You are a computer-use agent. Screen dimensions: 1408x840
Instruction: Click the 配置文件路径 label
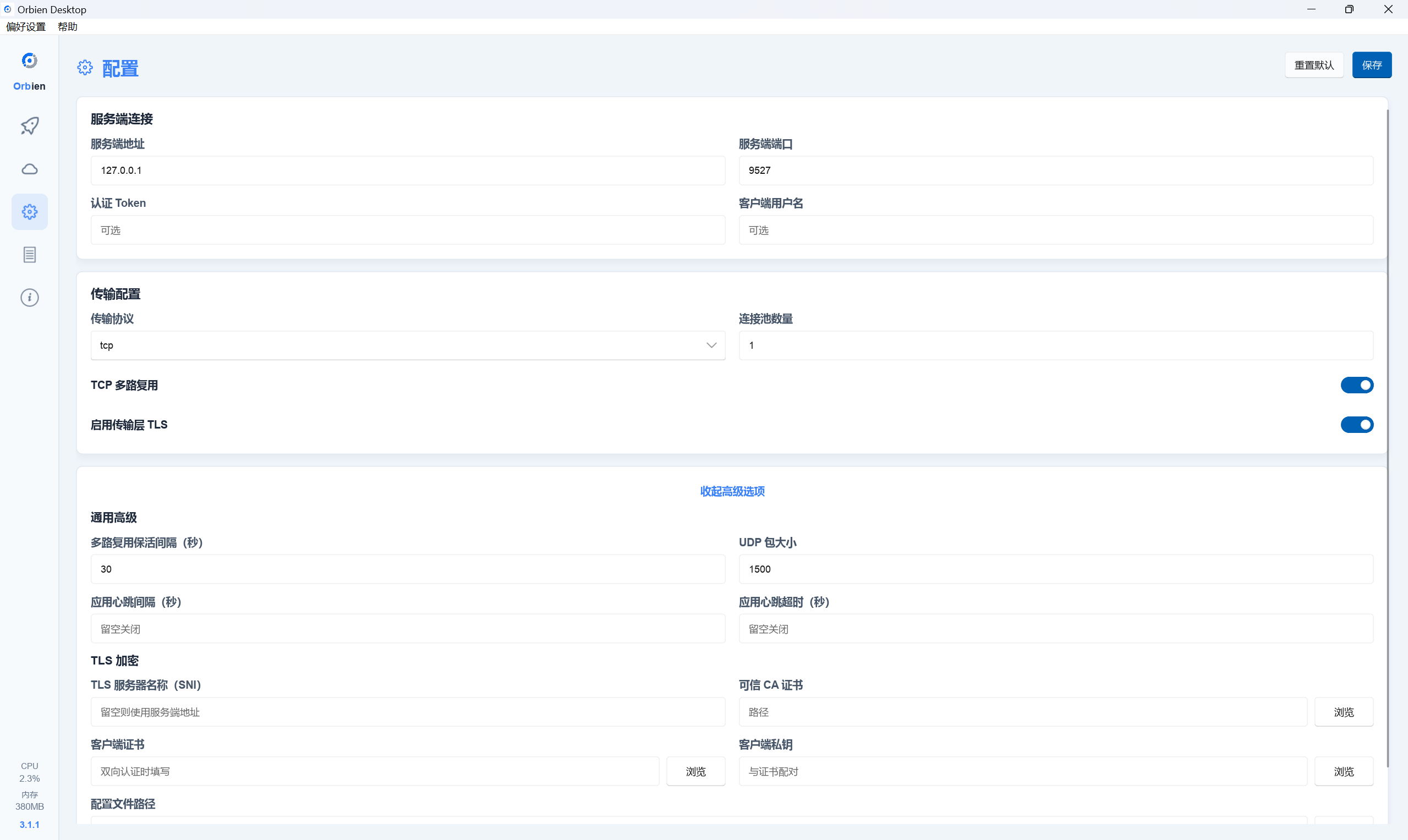tap(123, 804)
